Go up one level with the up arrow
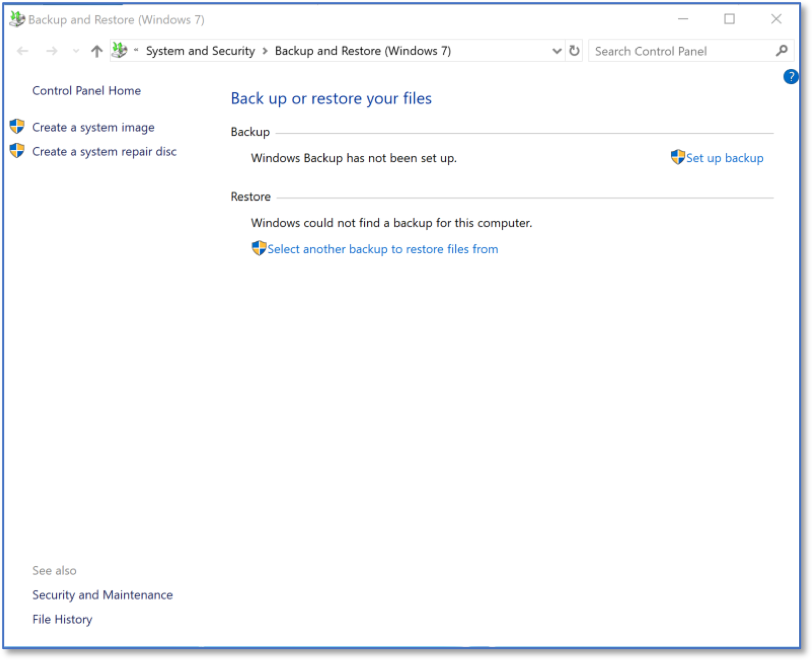Viewport: 812px width, 660px height. tap(97, 51)
